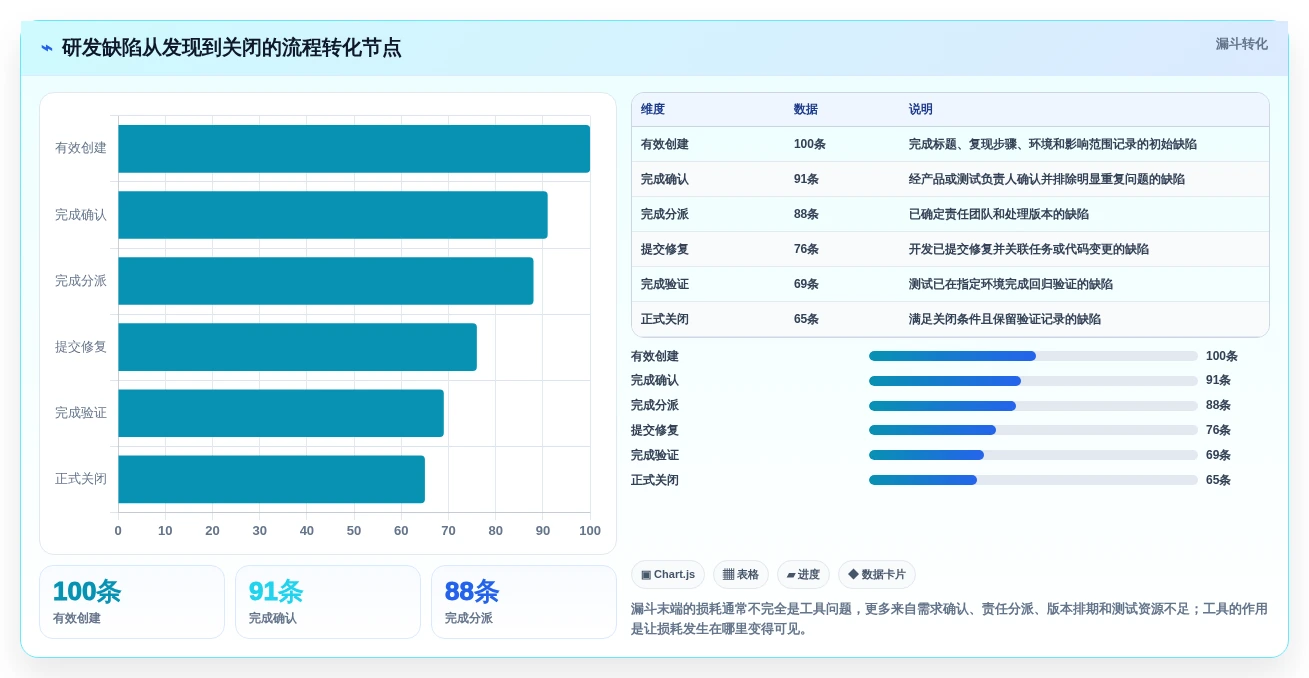Screen dimensions: 1309x678
Task: Click the 正式关闭 bar in the chart
Action: tap(271, 479)
